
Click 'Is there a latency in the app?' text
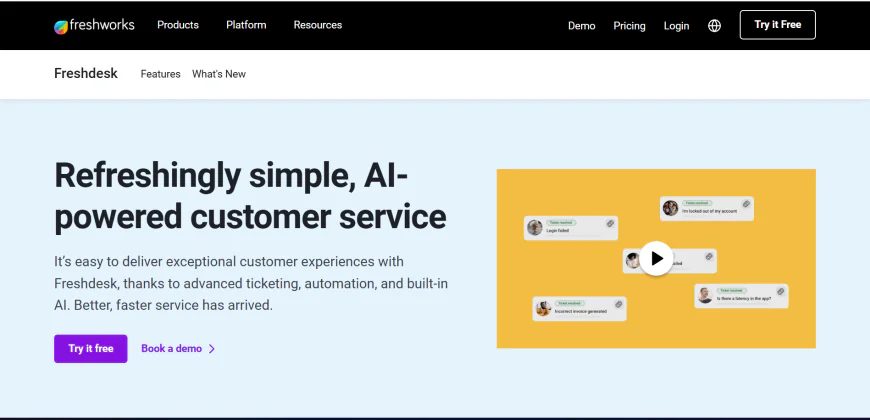(743, 298)
